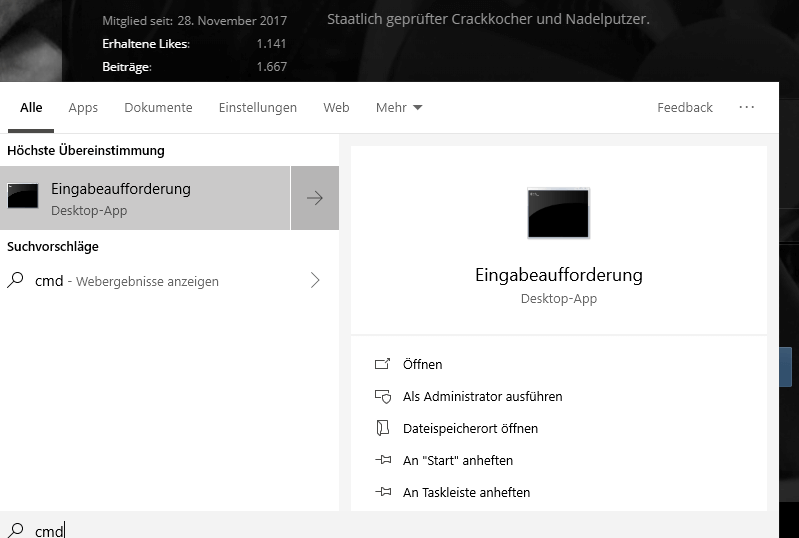Switch to the Dokumente tab

coord(158,107)
